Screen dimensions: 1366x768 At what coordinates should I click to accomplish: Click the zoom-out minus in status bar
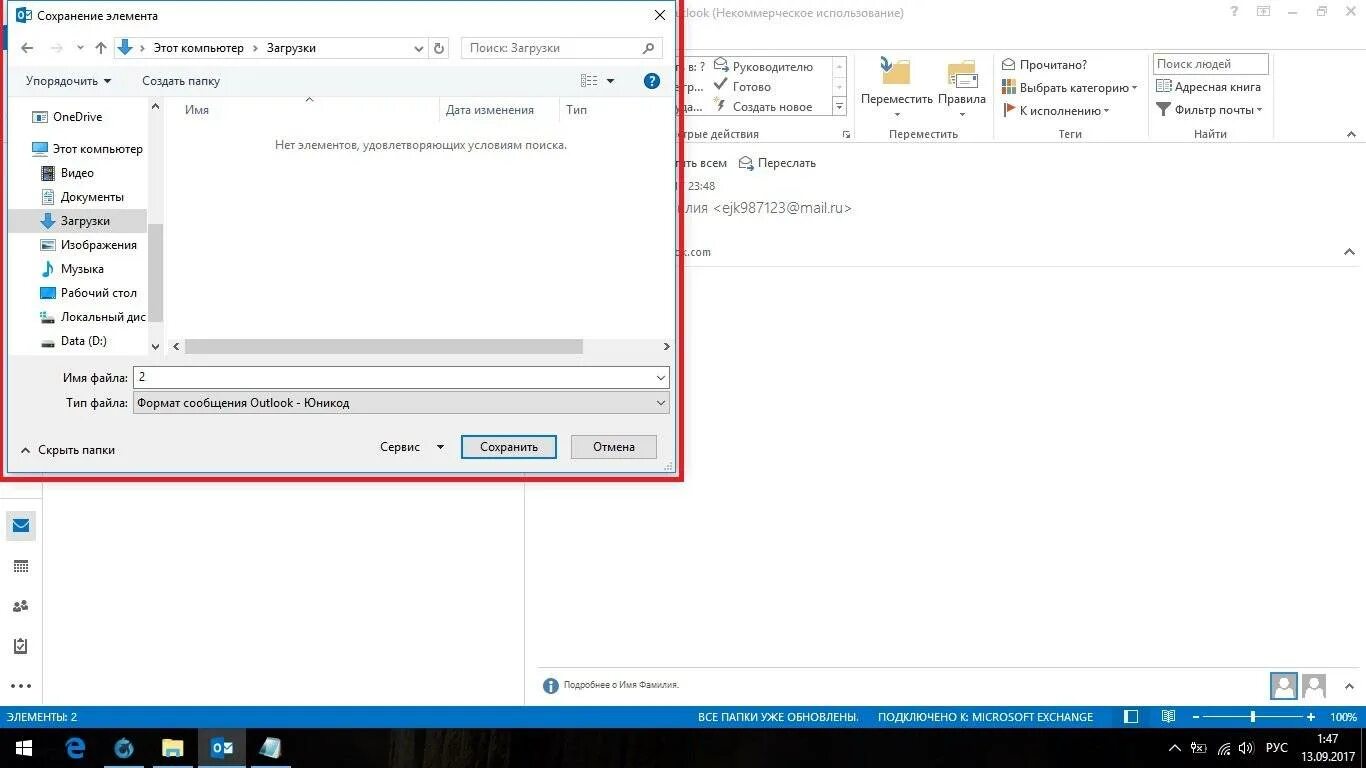pyautogui.click(x=1195, y=717)
